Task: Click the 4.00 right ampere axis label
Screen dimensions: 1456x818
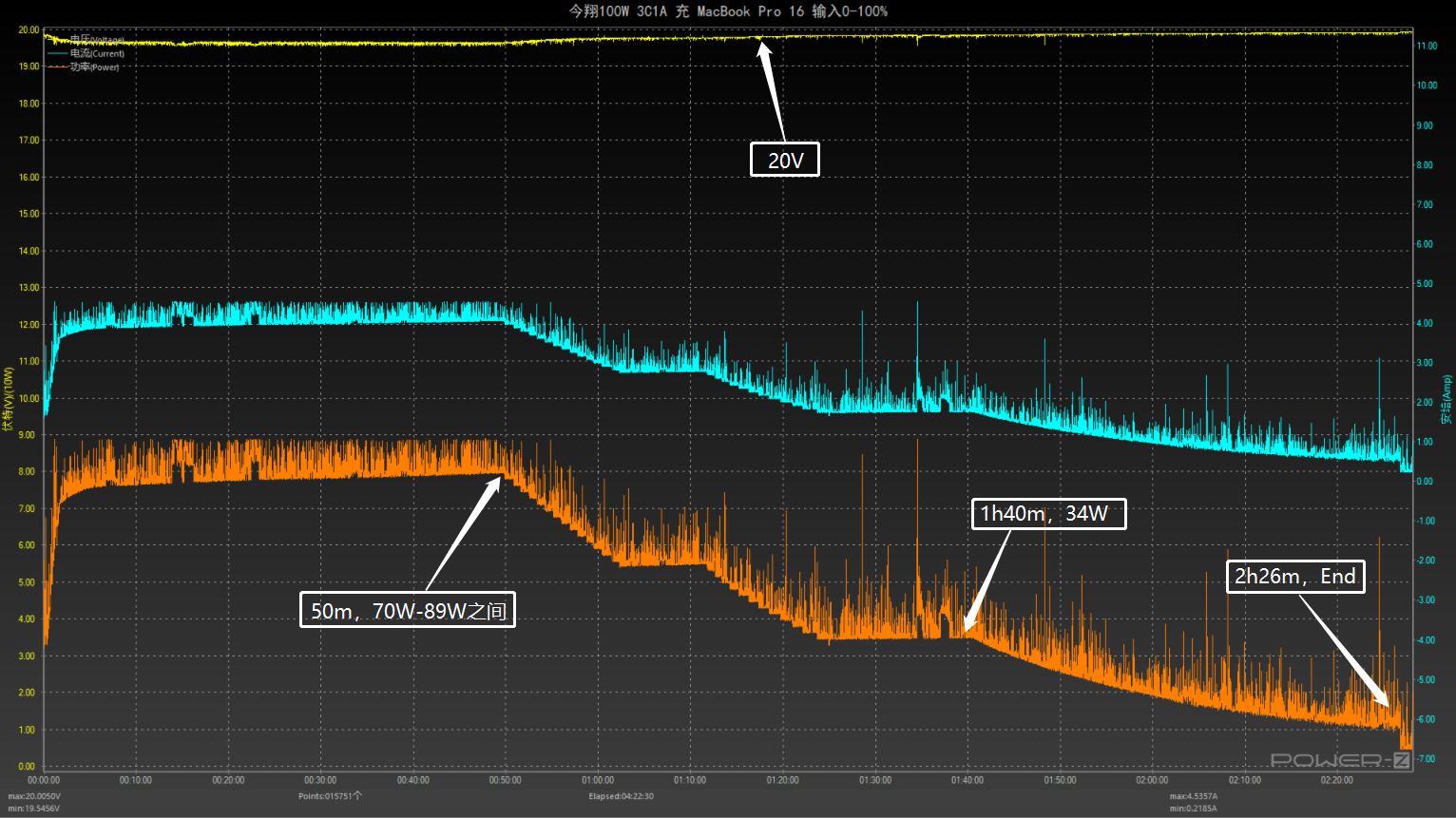Action: [x=1425, y=323]
